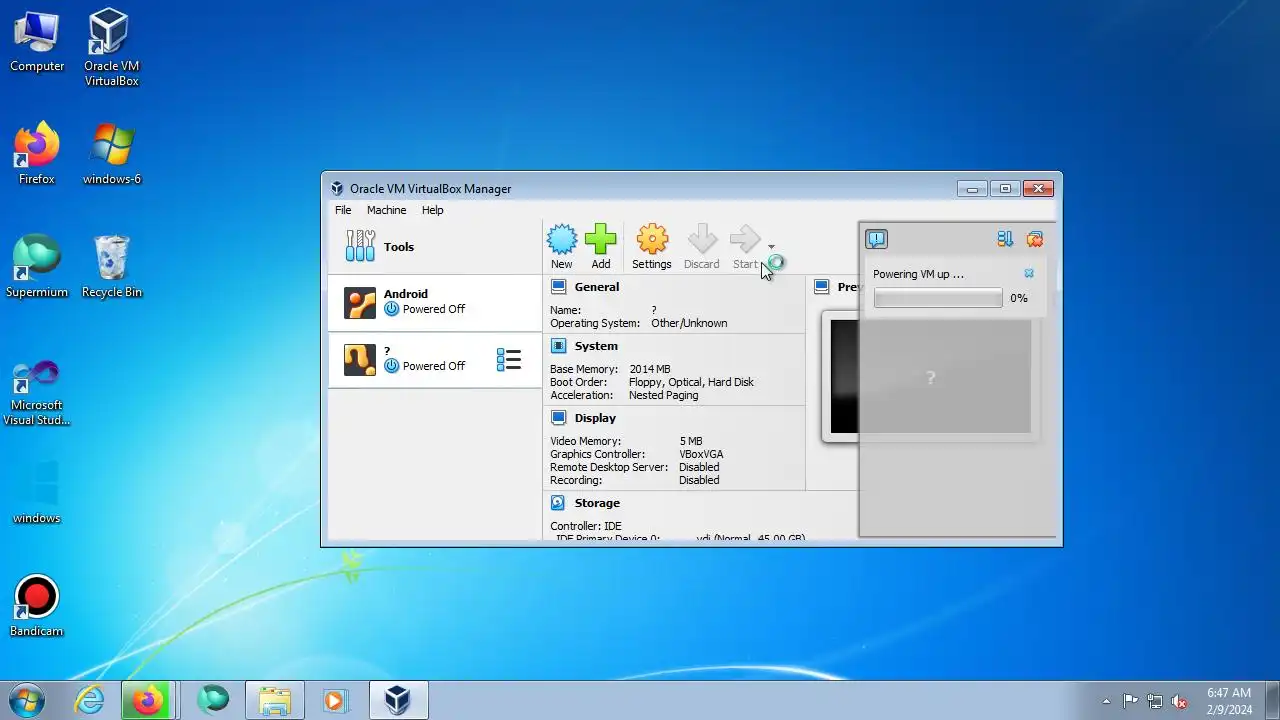The image size is (1280, 720).
Task: Open the machine tools list menu button
Action: (509, 359)
